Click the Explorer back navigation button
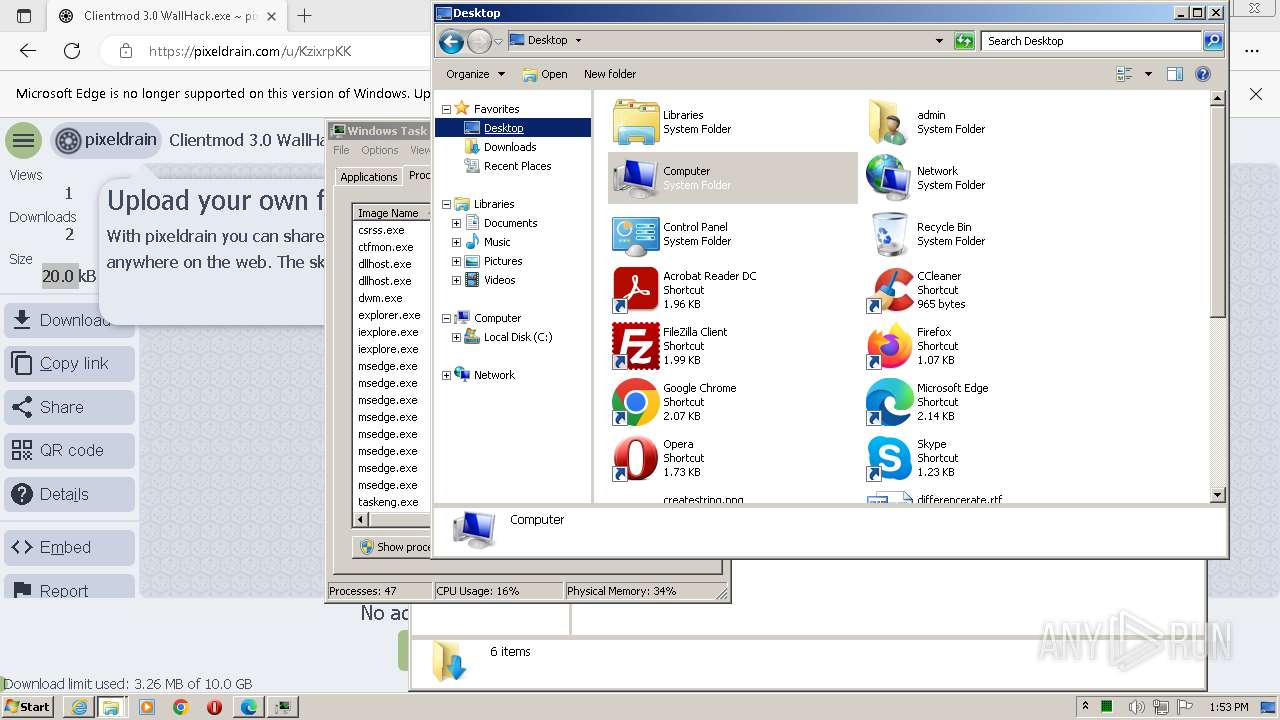The width and height of the screenshot is (1280, 720). point(451,41)
